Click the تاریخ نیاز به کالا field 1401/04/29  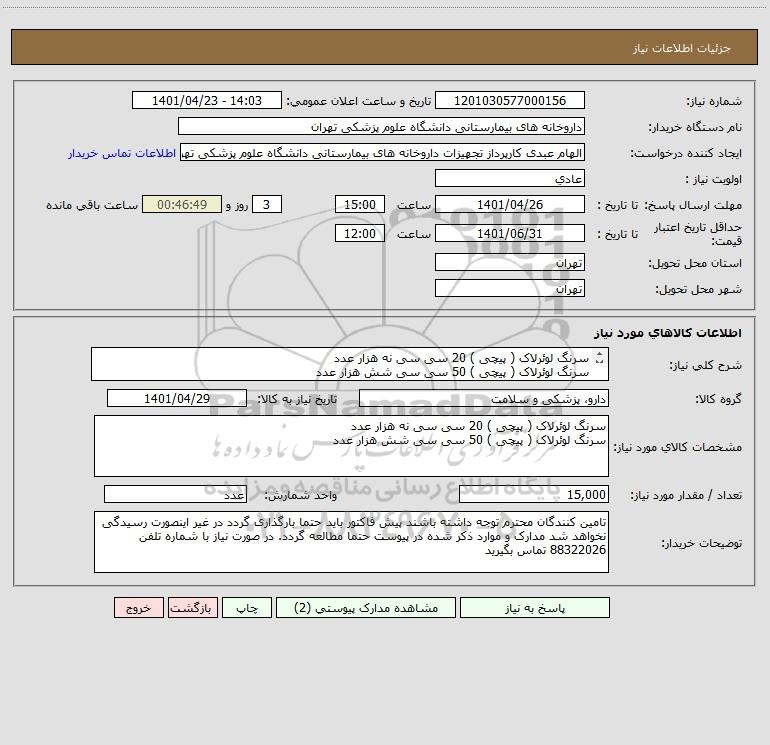point(177,398)
